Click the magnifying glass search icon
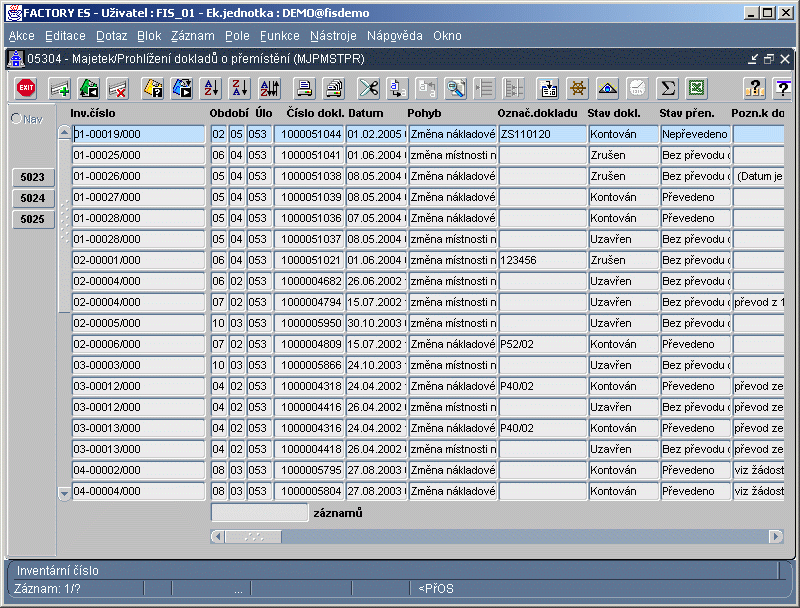 click(x=456, y=88)
